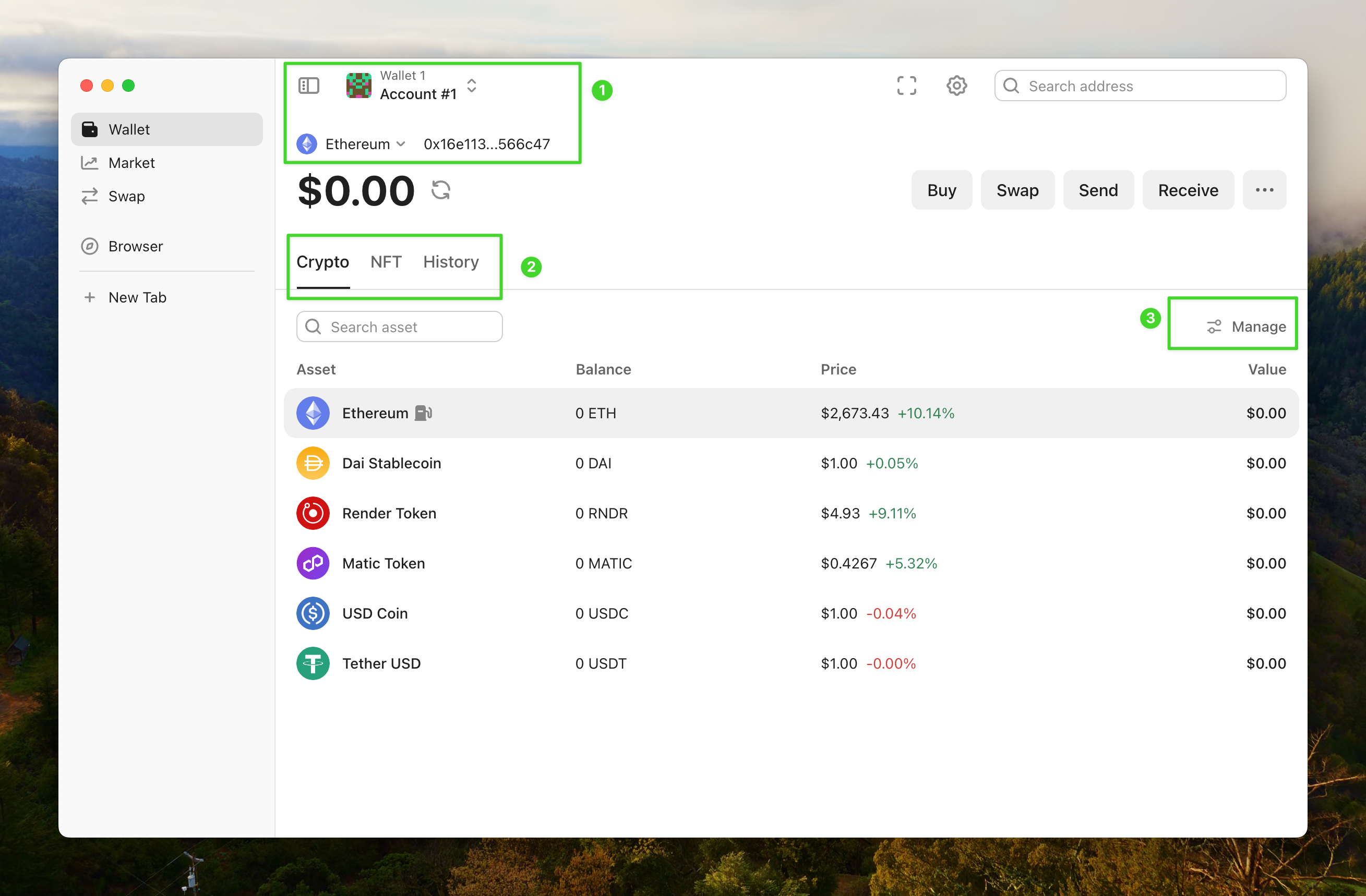Open the fullscreen expand icon
This screenshot has width=1366, height=896.
pyautogui.click(x=907, y=86)
